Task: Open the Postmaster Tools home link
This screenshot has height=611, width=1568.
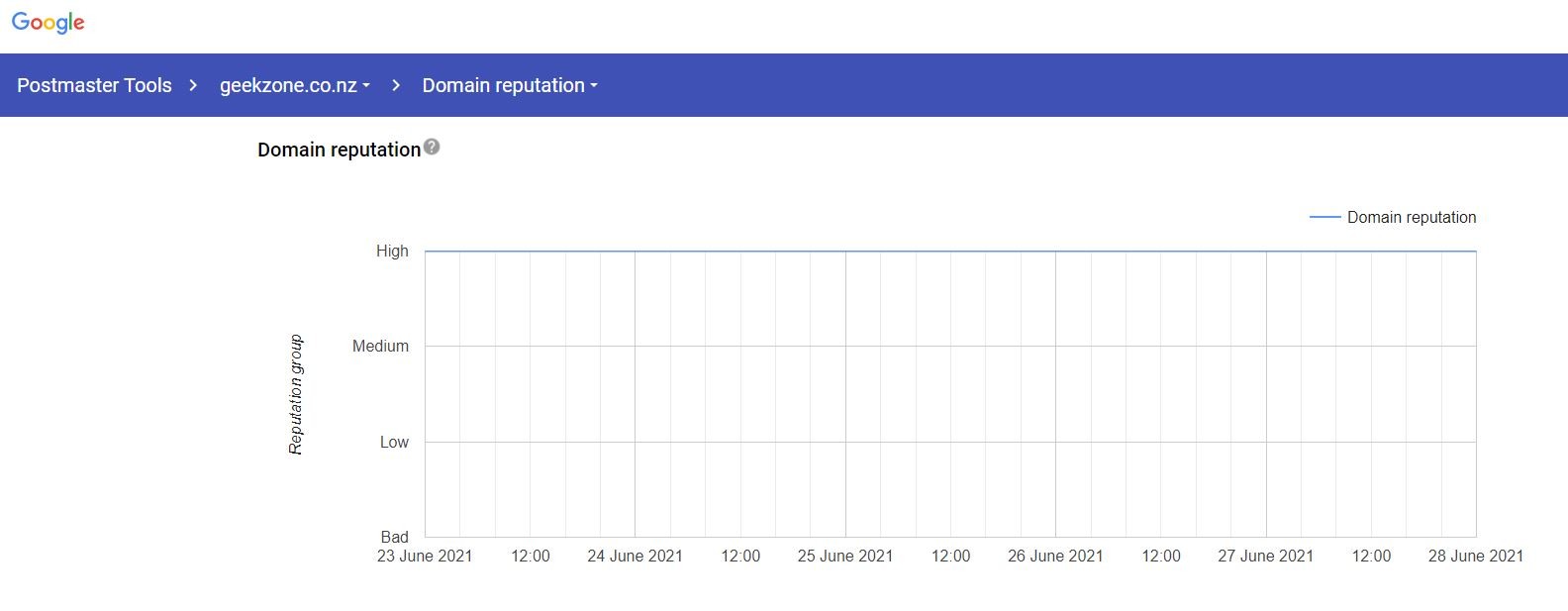Action: tap(94, 86)
